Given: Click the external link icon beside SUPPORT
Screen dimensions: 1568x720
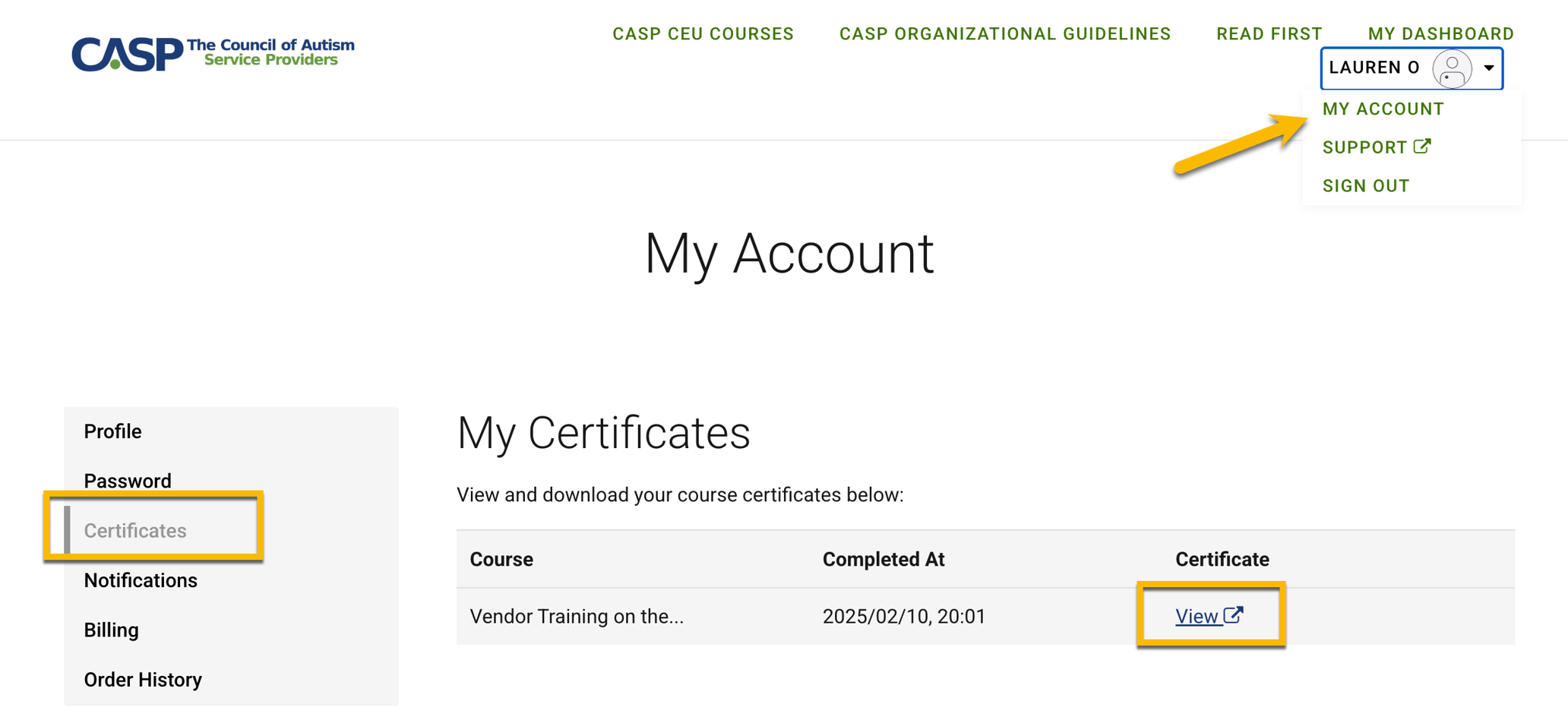Looking at the screenshot, I should pos(1421,146).
